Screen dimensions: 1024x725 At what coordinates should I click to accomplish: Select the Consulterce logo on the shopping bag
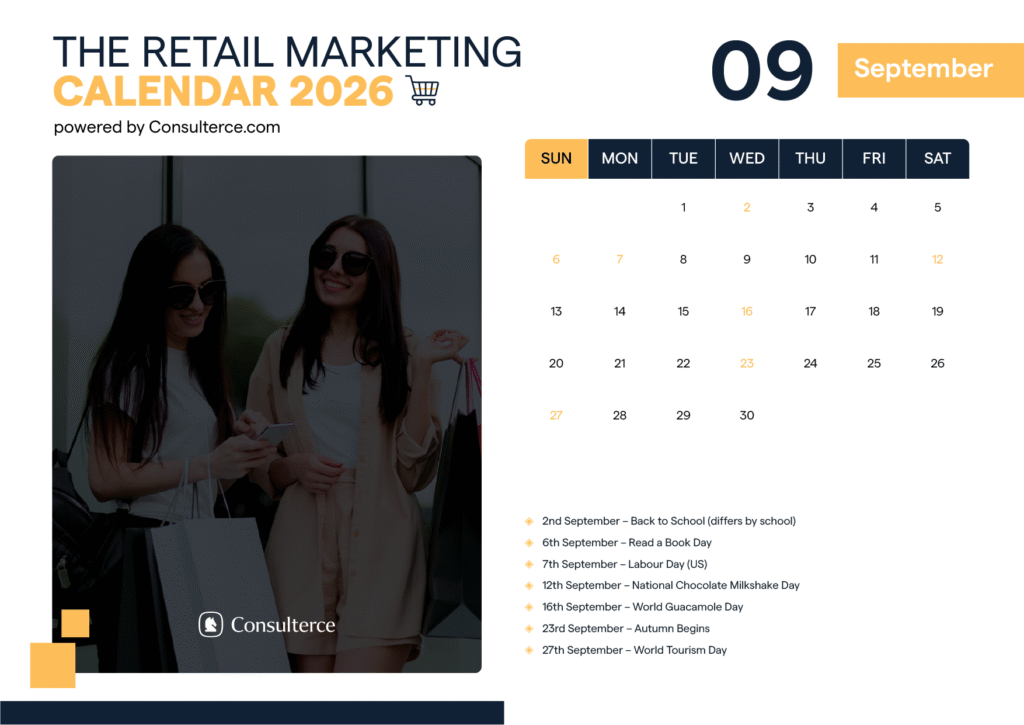pyautogui.click(x=265, y=625)
